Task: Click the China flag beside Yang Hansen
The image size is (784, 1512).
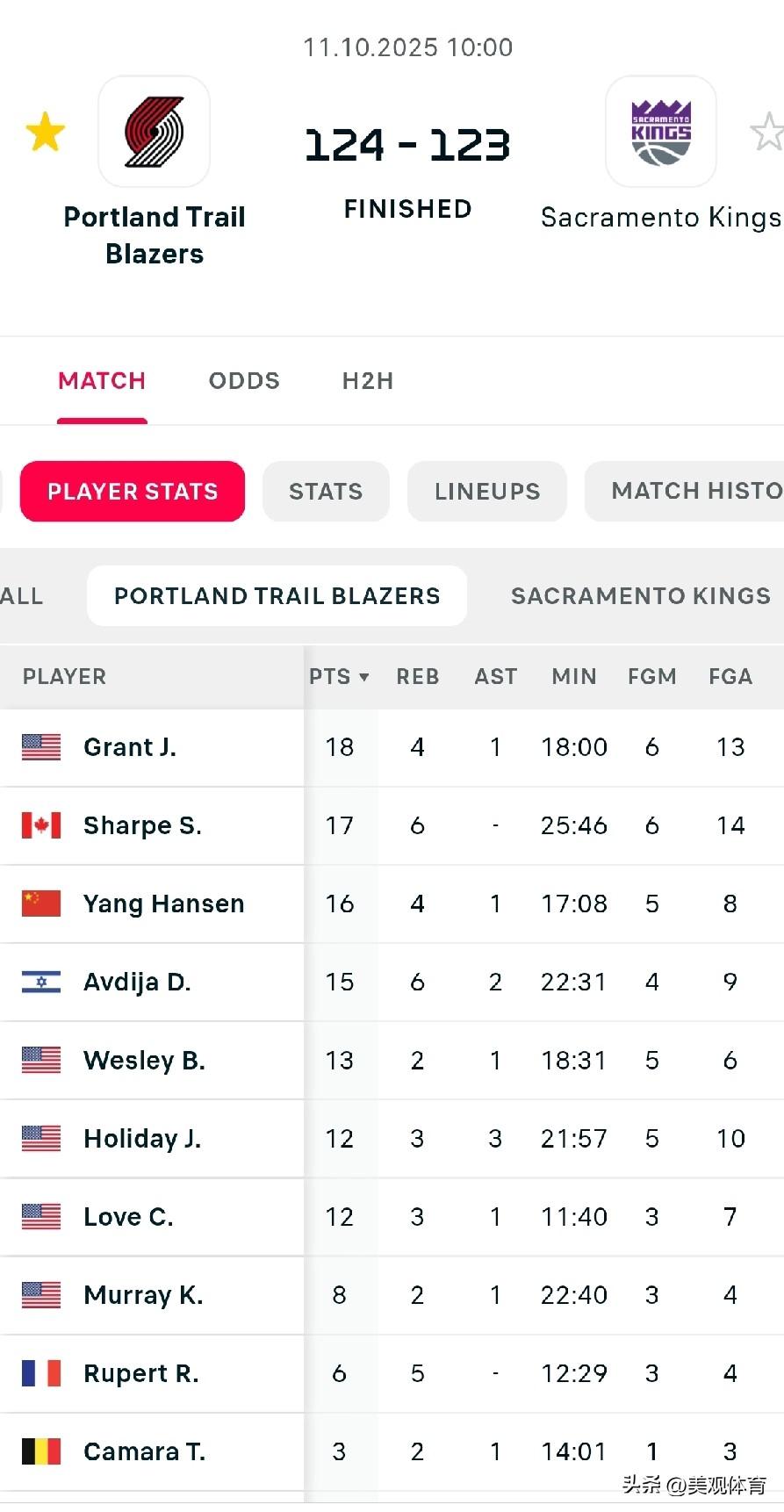Action: 41,904
